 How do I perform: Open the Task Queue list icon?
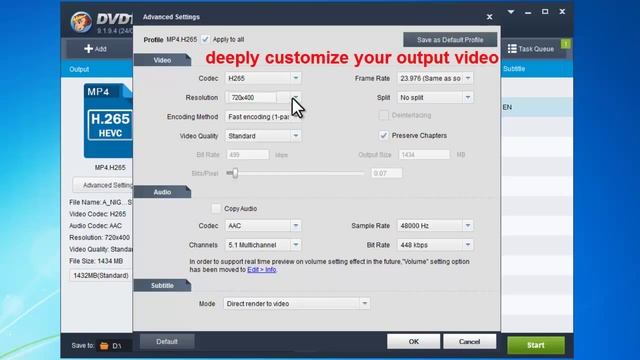pyautogui.click(x=512, y=49)
